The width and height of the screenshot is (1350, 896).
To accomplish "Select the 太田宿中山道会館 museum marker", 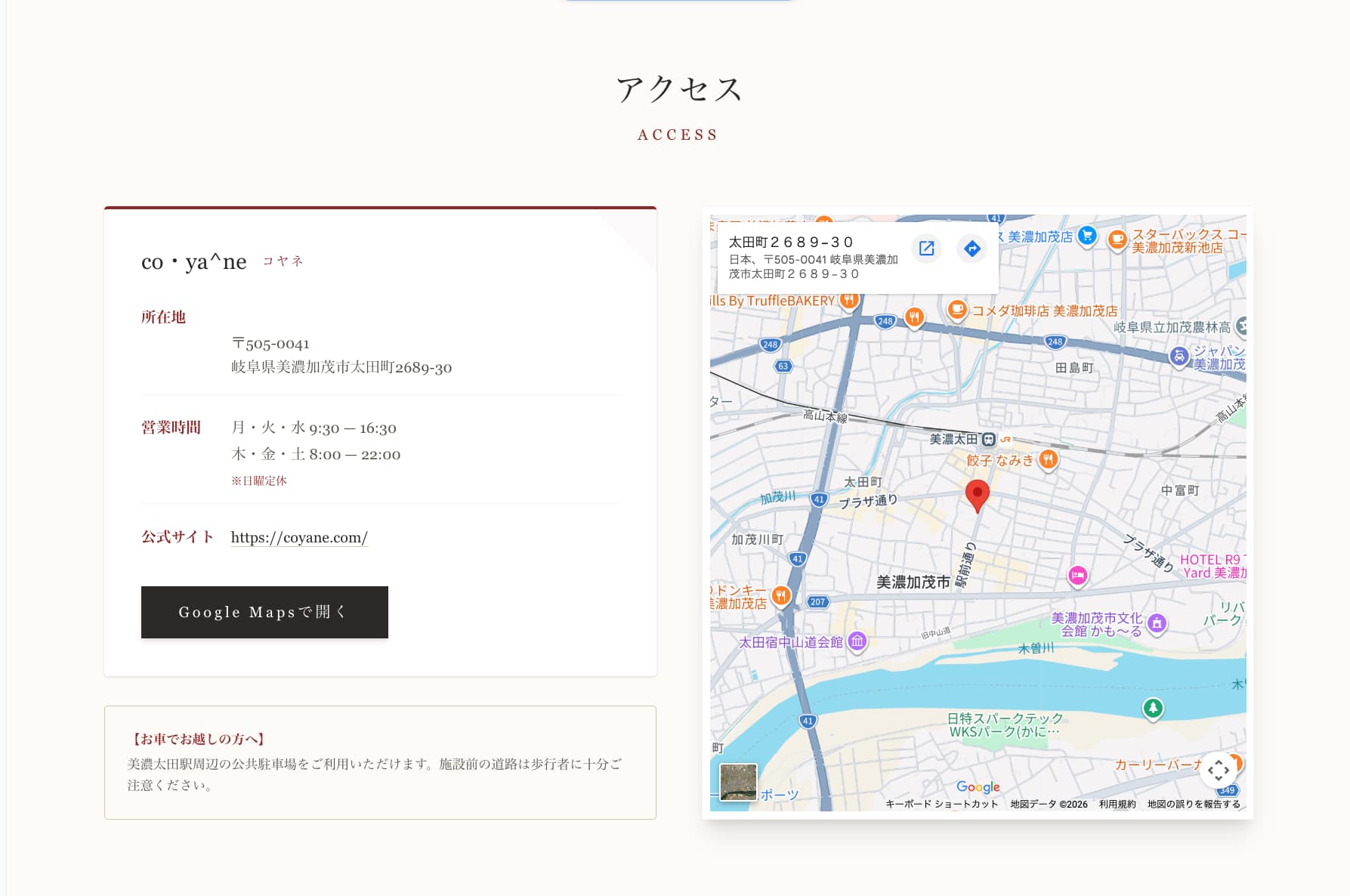I will coord(857,641).
